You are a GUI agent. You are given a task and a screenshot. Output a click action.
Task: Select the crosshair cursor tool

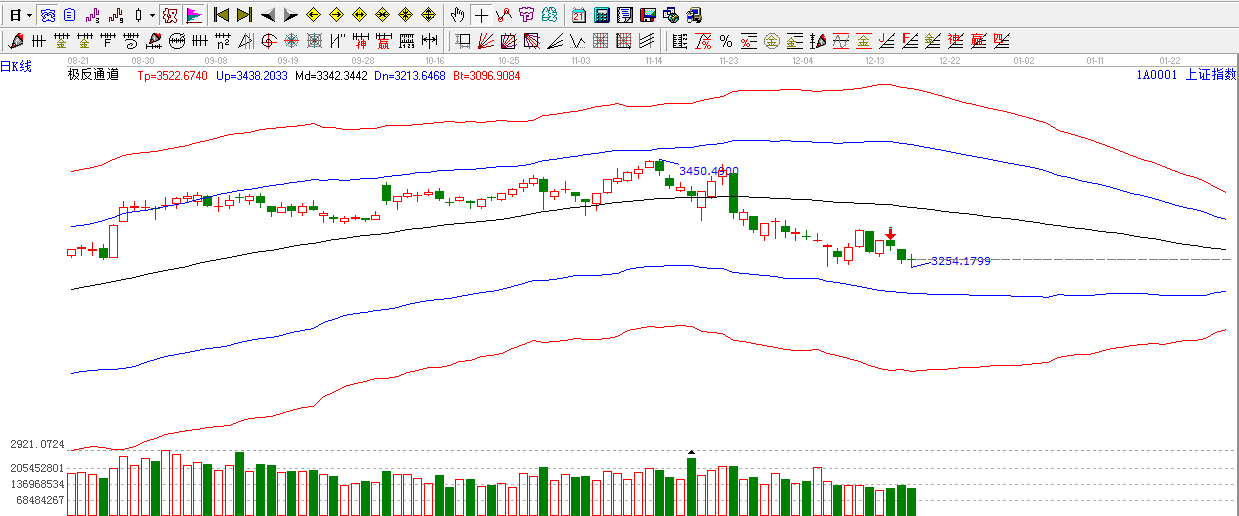(x=481, y=15)
